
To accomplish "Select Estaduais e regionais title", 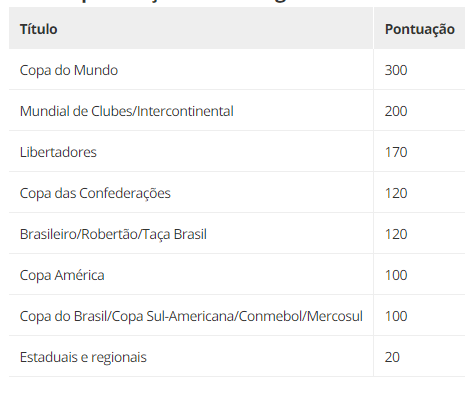I will coord(83,357).
